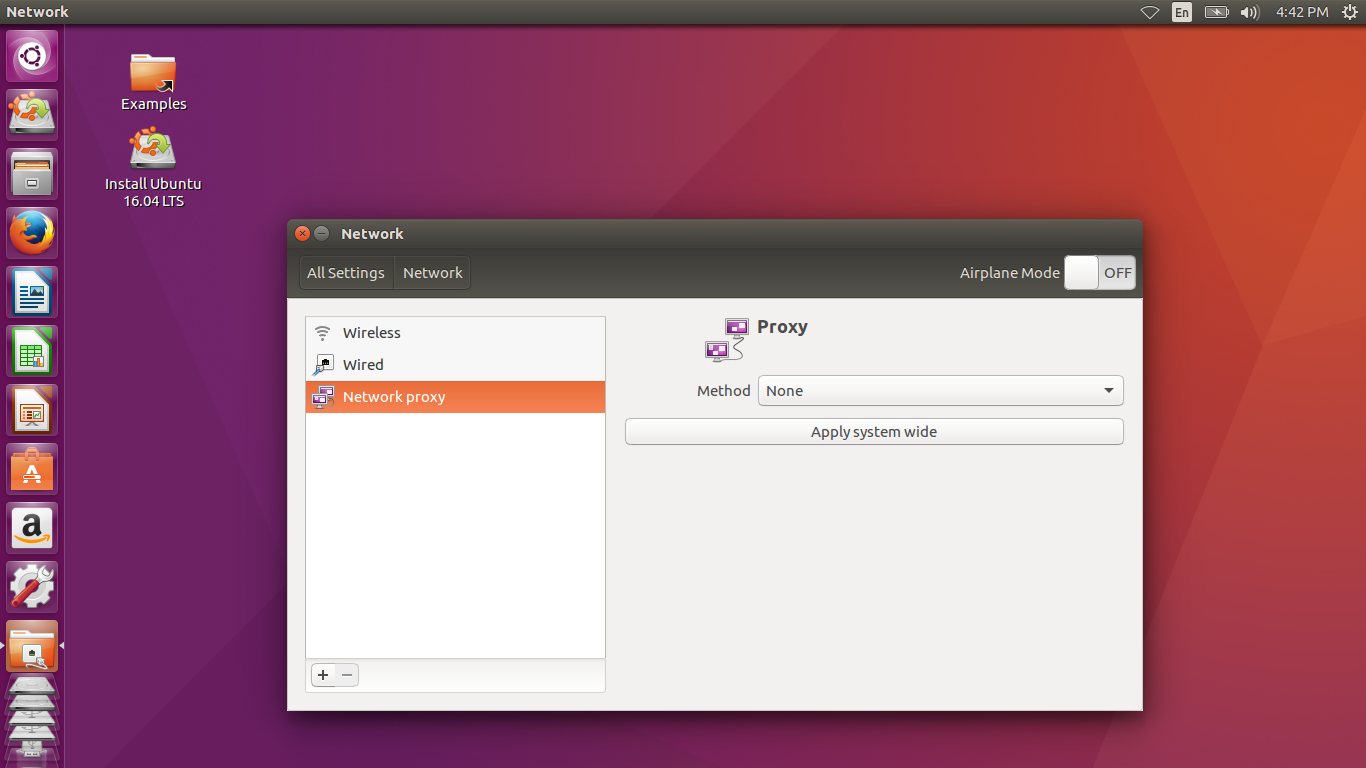The width and height of the screenshot is (1366, 768).
Task: Open the Files manager in the launcher
Action: click(x=33, y=174)
